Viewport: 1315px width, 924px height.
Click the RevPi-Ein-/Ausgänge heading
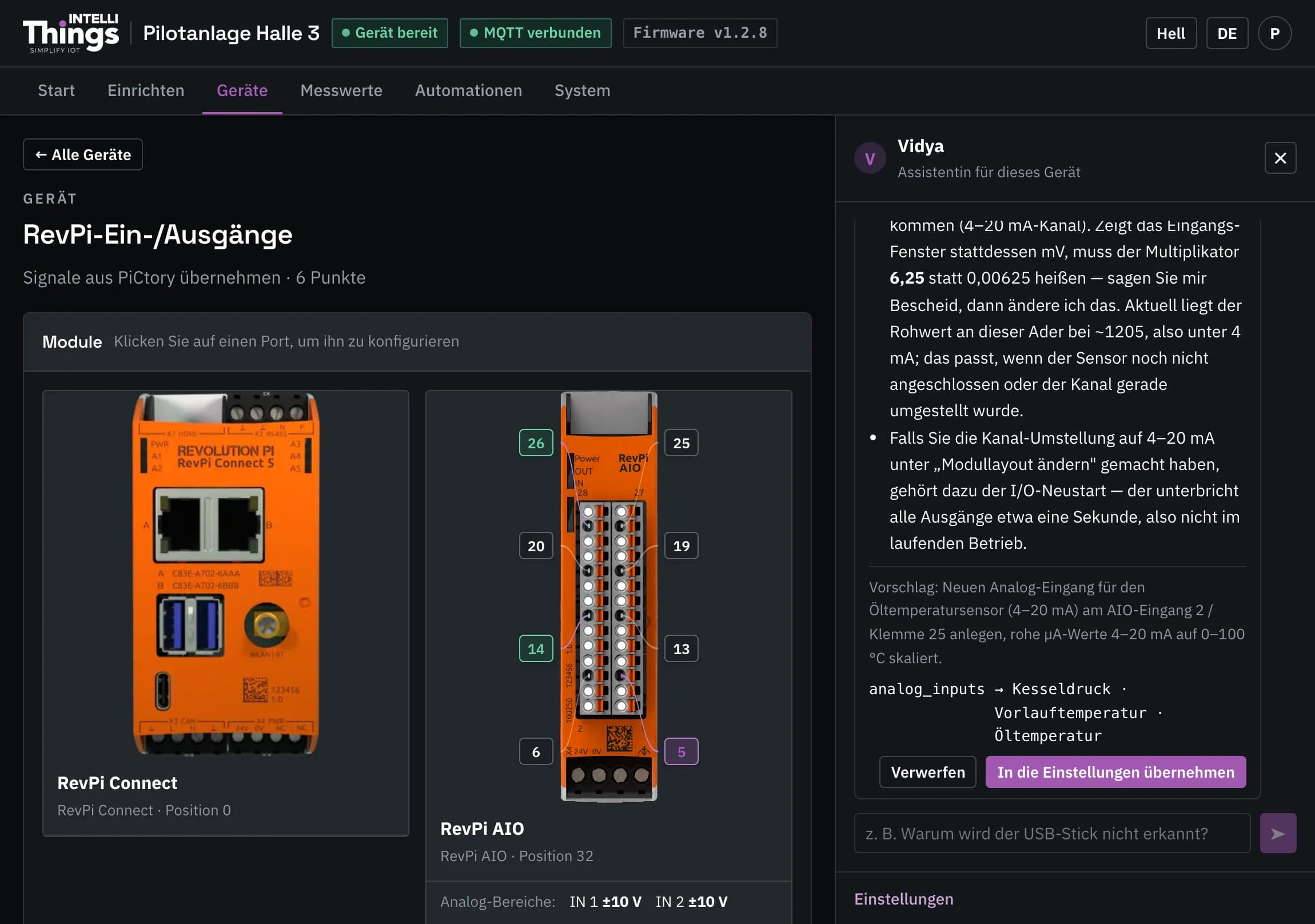click(157, 235)
